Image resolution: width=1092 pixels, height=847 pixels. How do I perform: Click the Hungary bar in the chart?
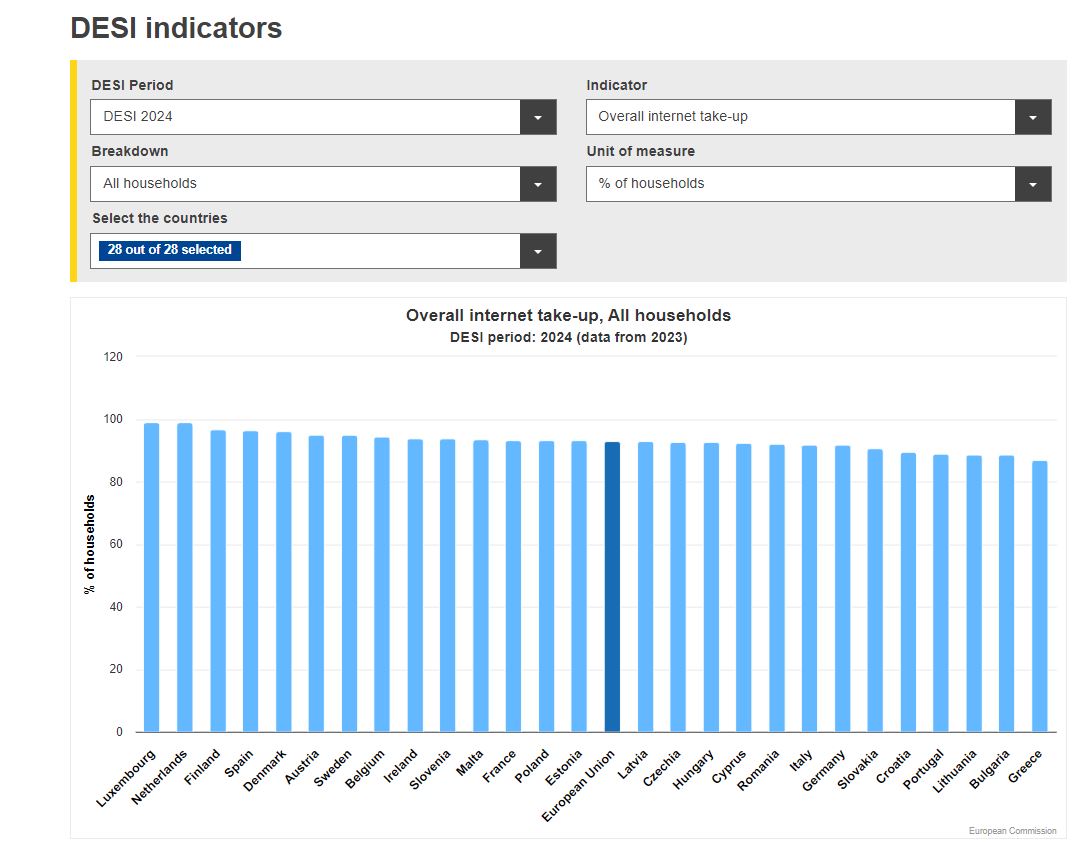click(x=711, y=587)
